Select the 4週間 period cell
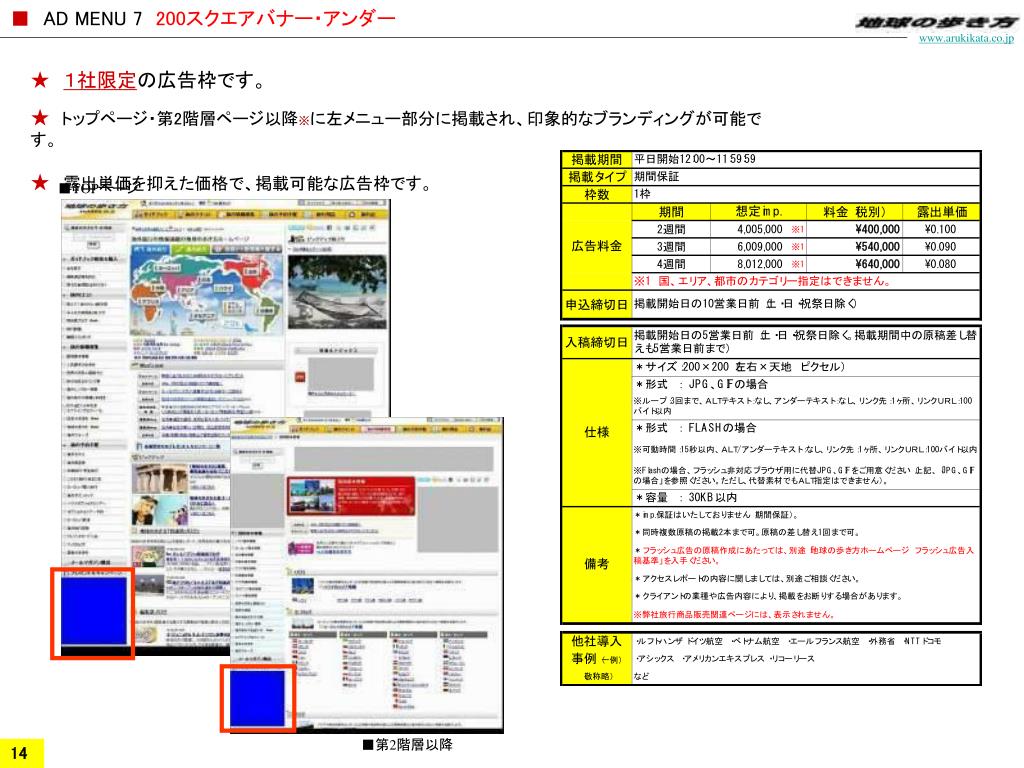This screenshot has width=1024, height=768. [x=671, y=264]
